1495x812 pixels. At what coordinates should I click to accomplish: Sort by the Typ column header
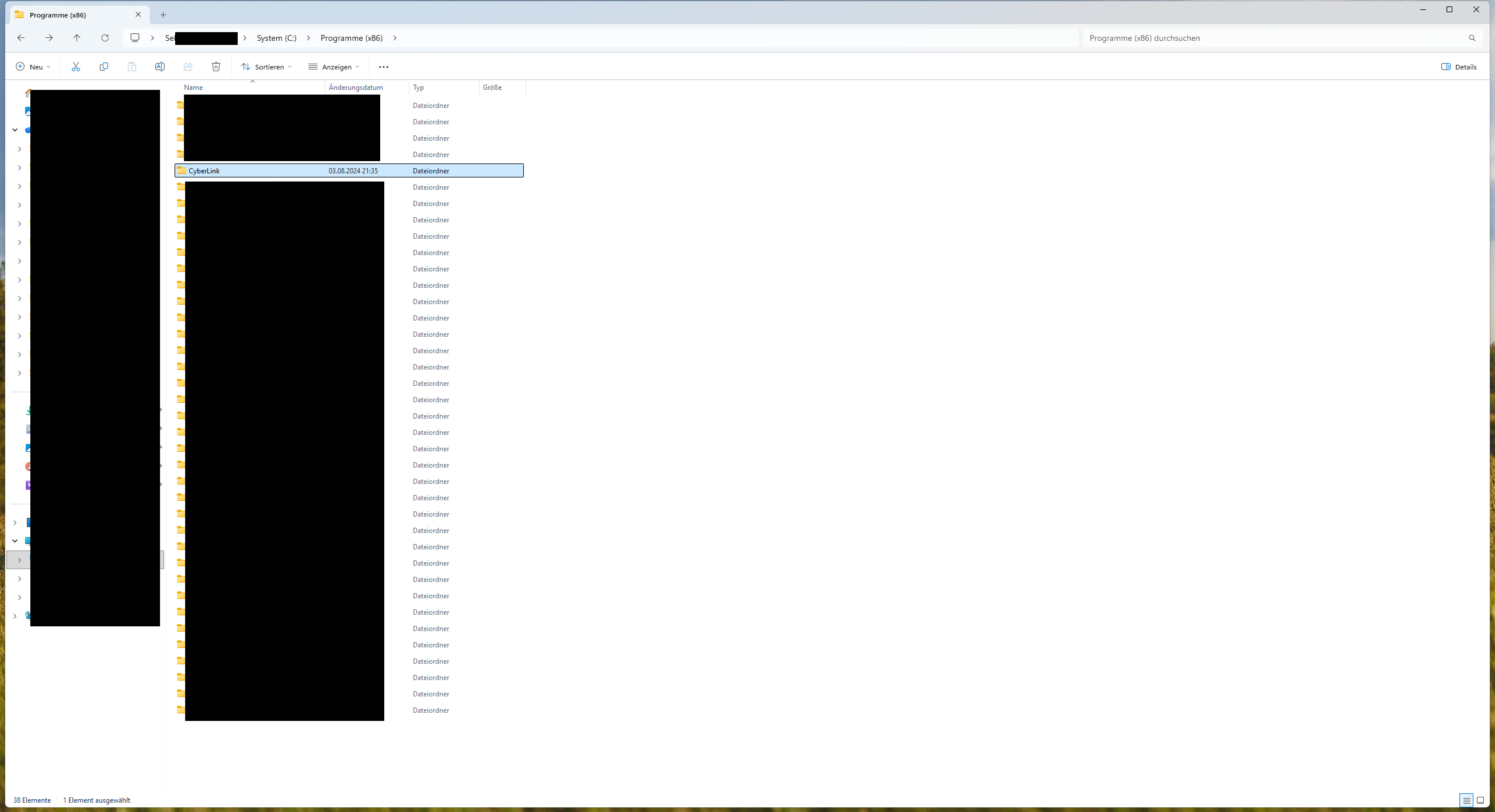click(444, 88)
